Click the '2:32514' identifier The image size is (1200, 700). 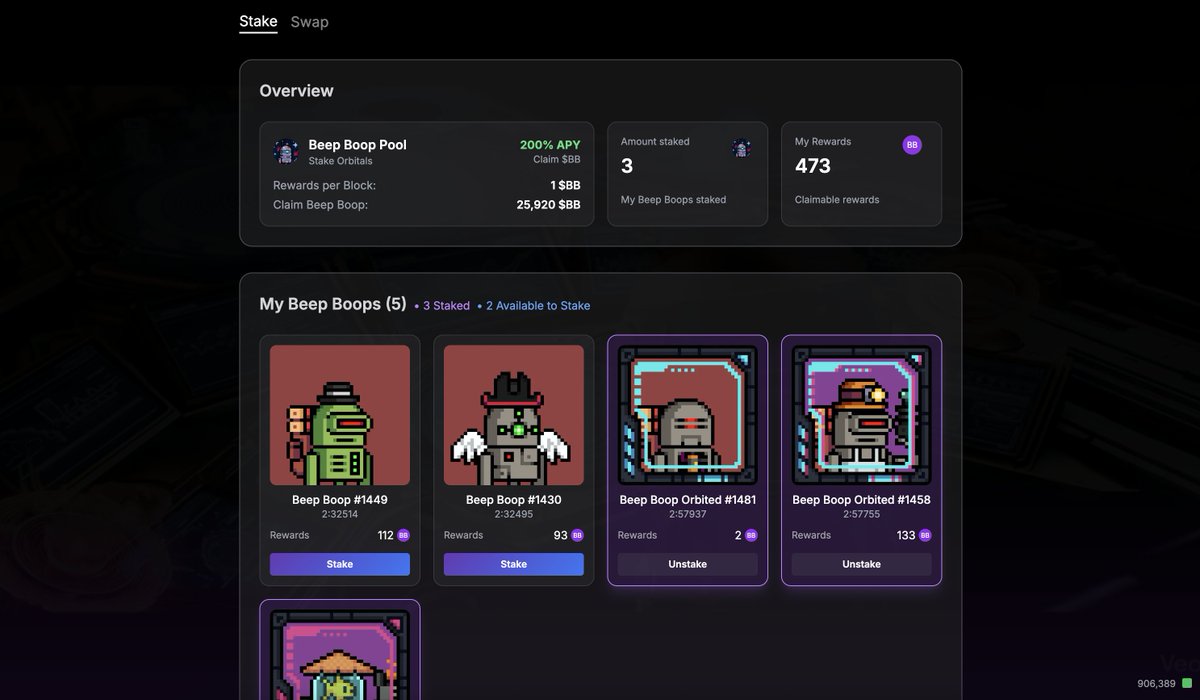pos(340,514)
